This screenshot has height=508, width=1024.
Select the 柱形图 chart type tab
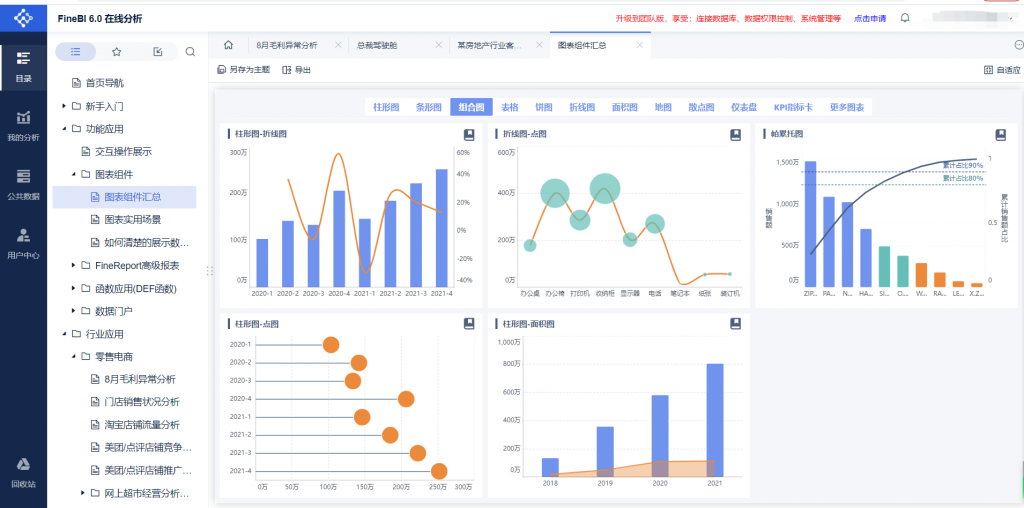(386, 107)
